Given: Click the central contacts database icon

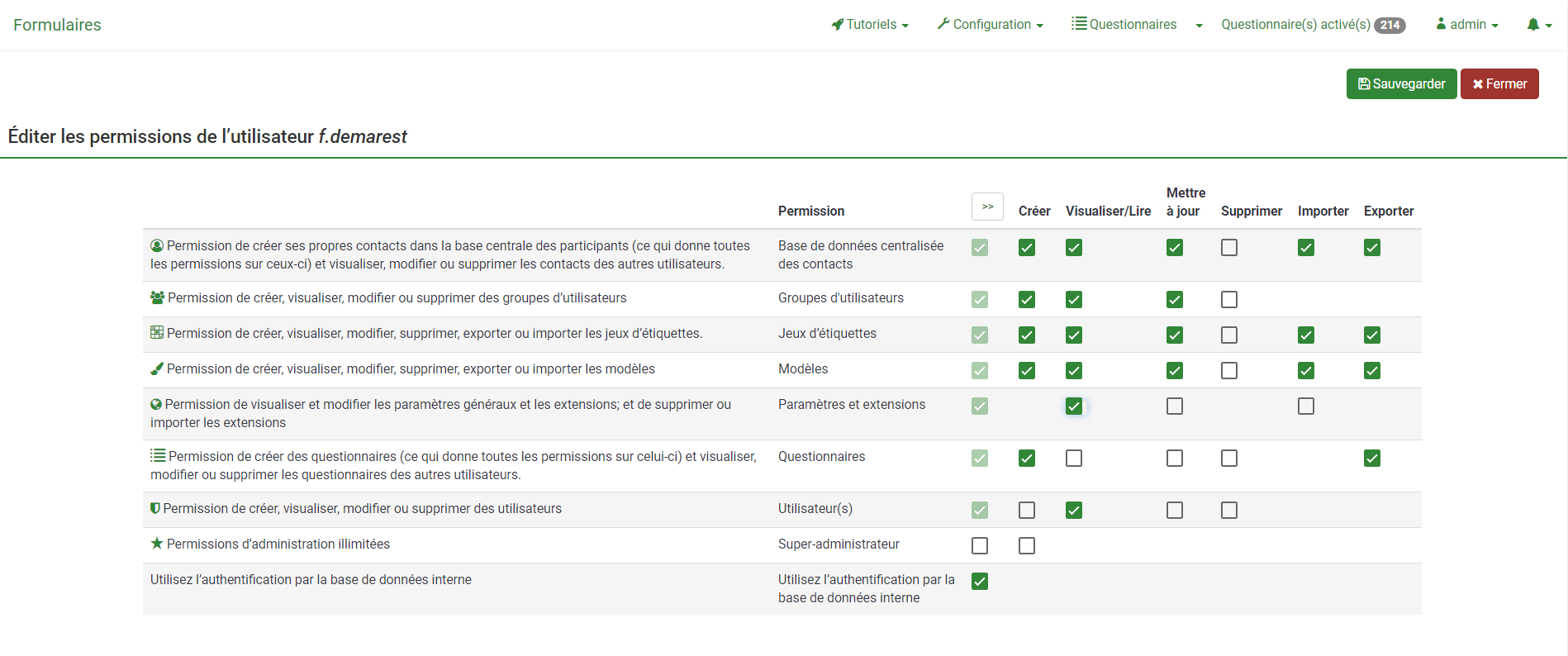Looking at the screenshot, I should click(x=157, y=246).
